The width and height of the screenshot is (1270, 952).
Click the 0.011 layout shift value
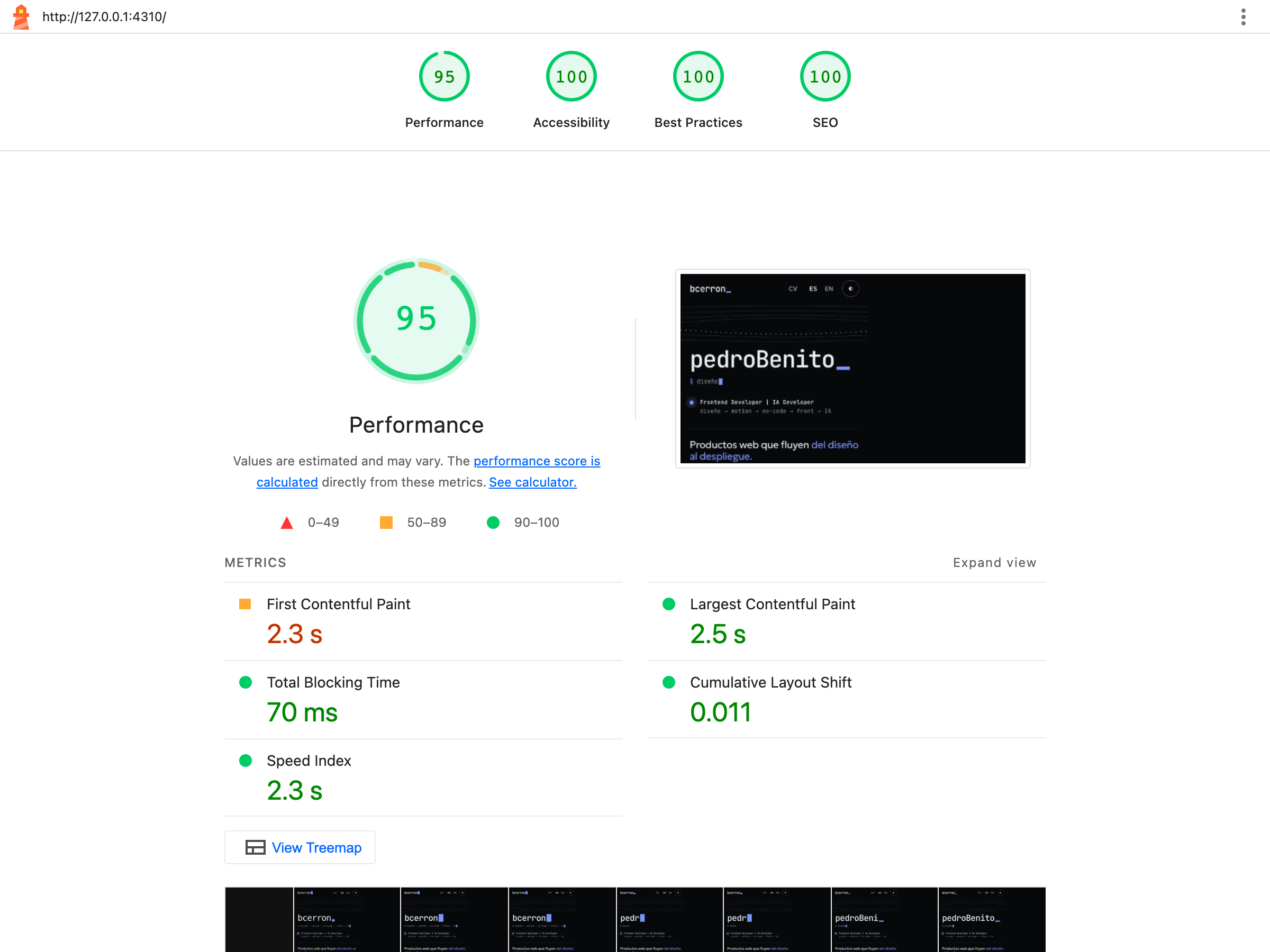721,712
